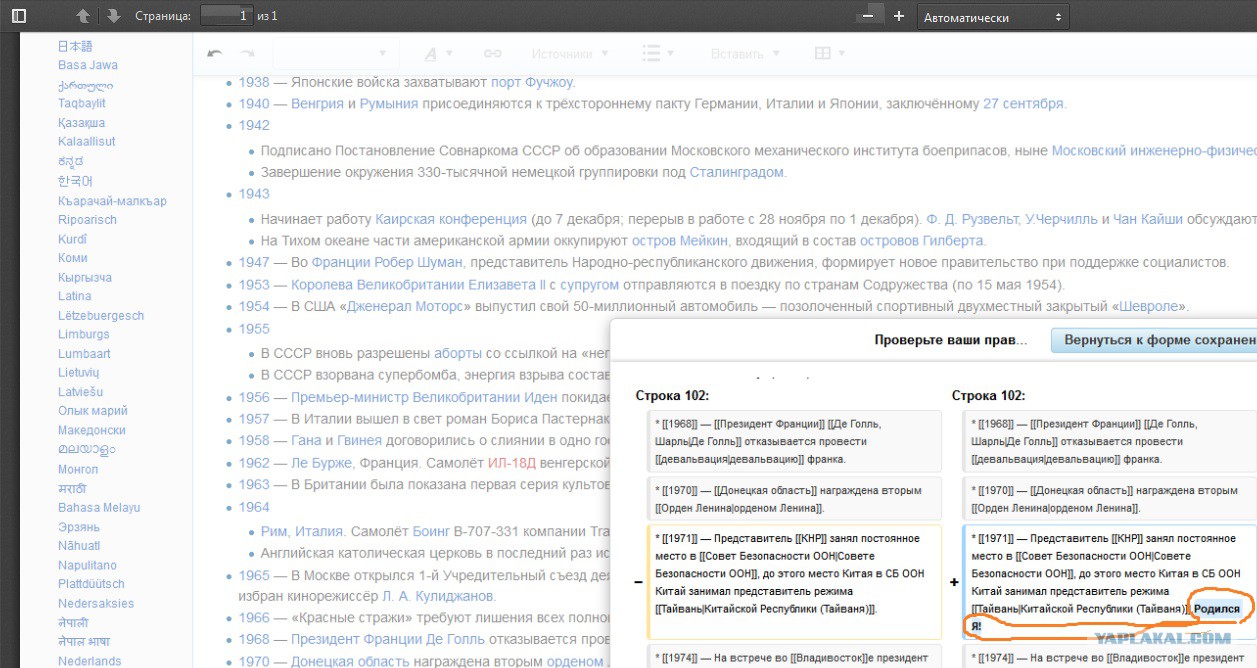The height and width of the screenshot is (668, 1257).
Task: Click the year 1938 link
Action: pos(254,82)
